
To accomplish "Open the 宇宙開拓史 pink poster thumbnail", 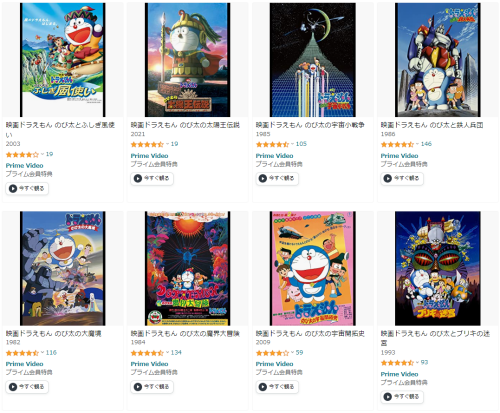I will [x=312, y=268].
